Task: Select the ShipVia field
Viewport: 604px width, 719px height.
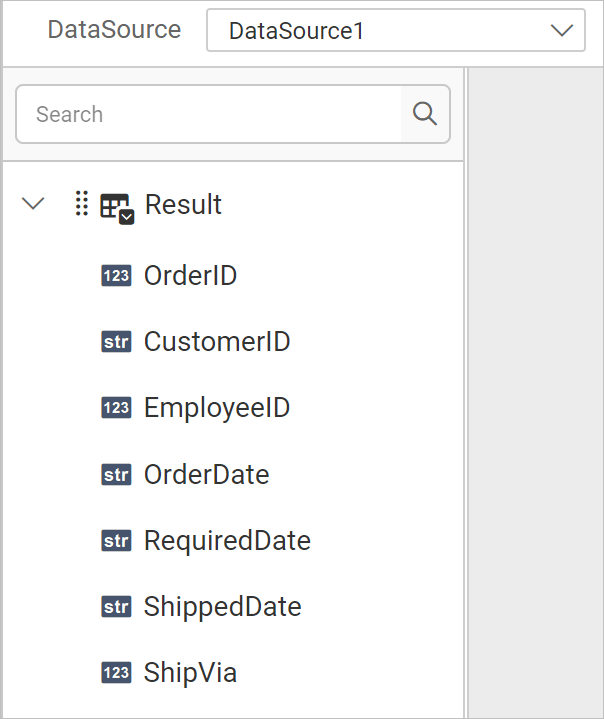Action: pyautogui.click(x=190, y=673)
